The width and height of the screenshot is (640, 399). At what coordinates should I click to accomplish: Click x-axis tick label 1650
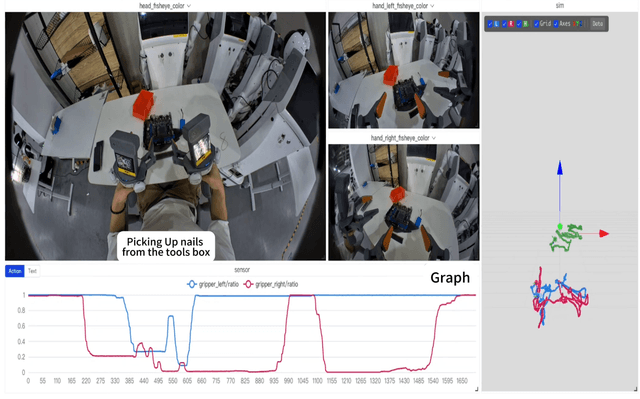tap(462, 381)
